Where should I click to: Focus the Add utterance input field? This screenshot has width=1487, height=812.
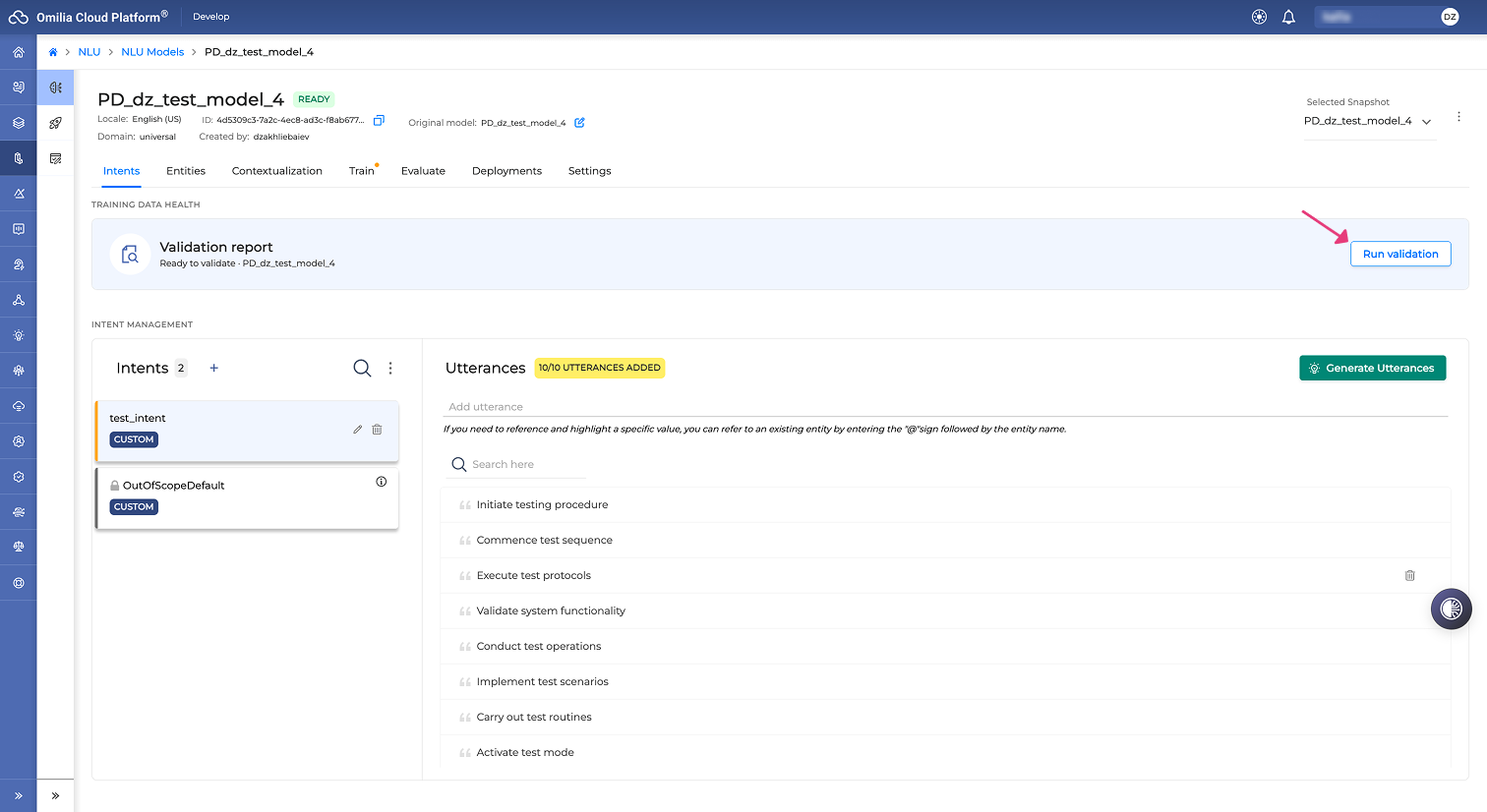point(946,406)
